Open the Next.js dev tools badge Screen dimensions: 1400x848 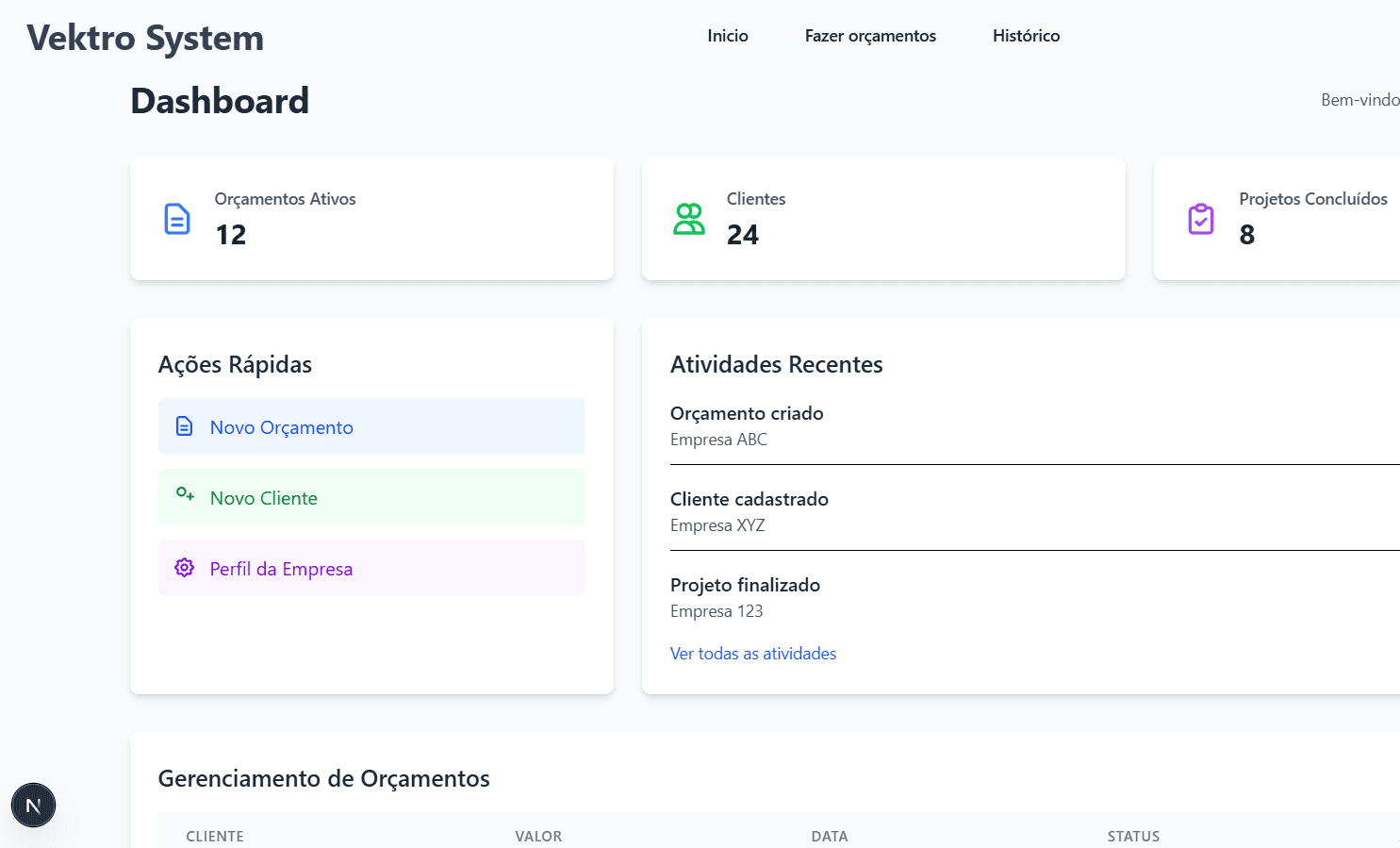[33, 806]
